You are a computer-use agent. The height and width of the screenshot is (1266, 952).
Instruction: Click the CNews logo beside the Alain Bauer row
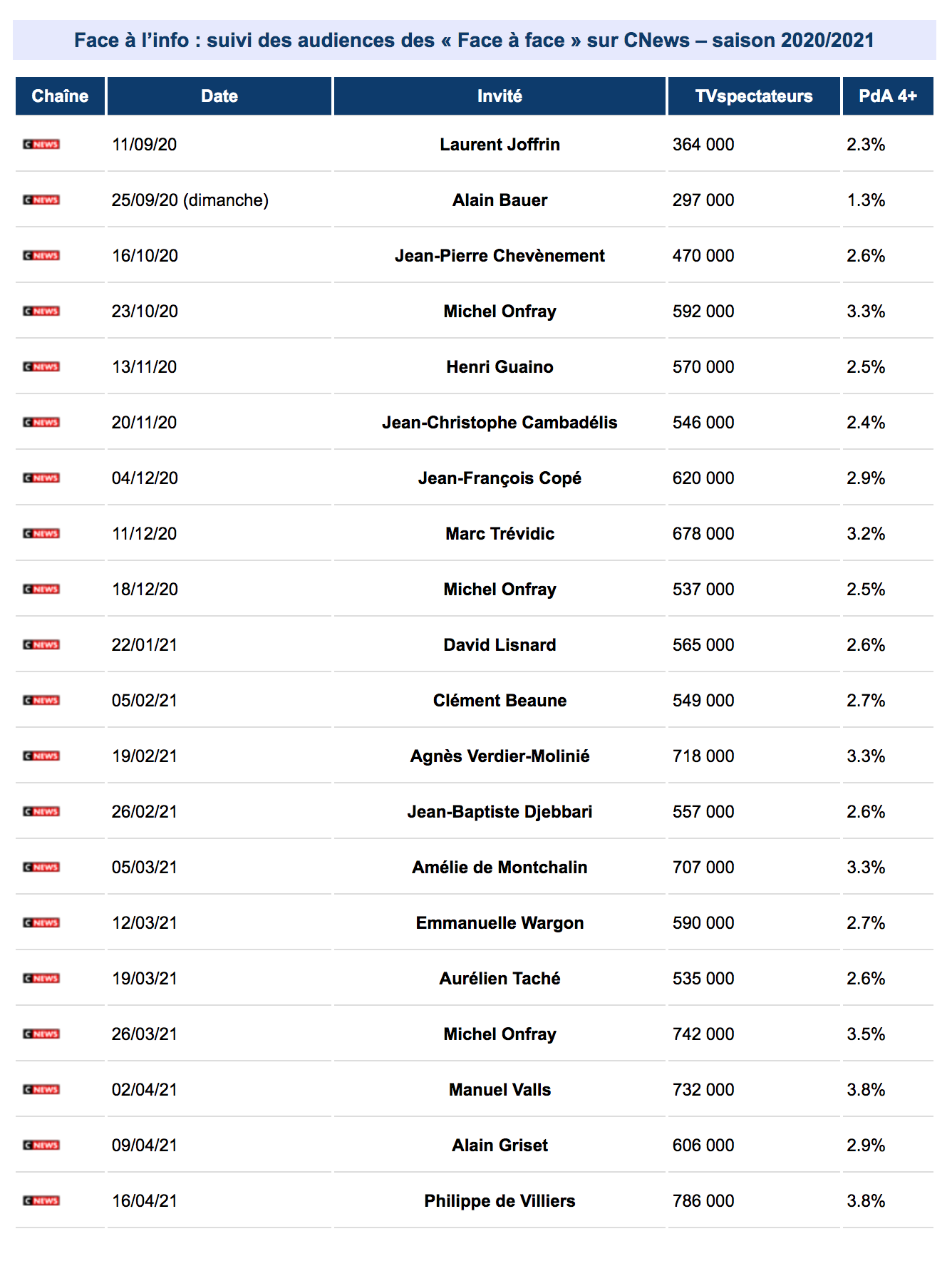41,200
